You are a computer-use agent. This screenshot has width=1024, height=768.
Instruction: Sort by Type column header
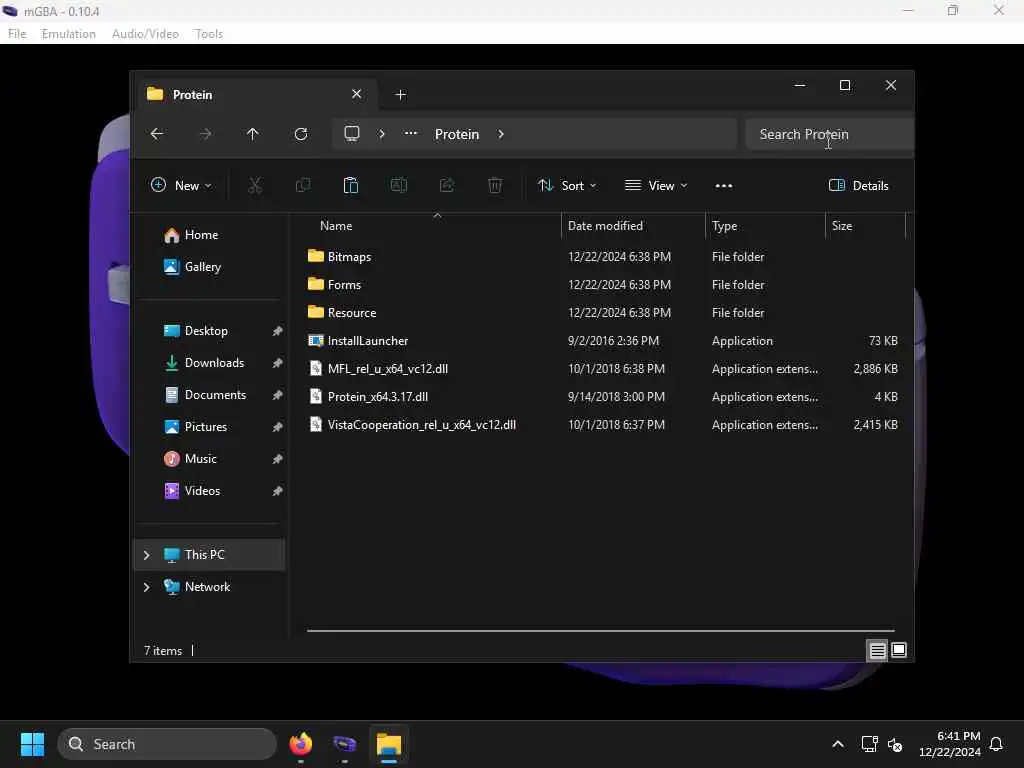point(765,226)
